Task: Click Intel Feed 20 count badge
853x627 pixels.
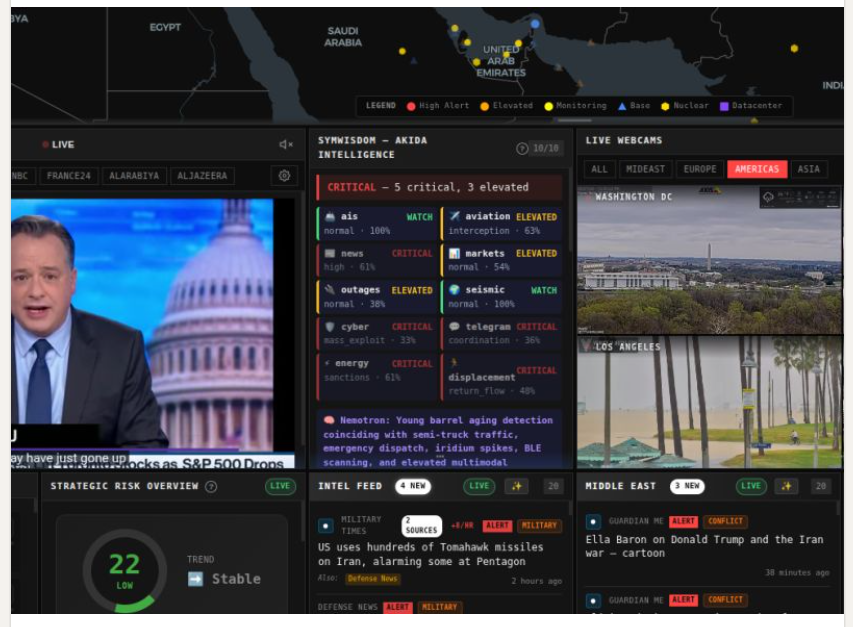Action: click(553, 486)
